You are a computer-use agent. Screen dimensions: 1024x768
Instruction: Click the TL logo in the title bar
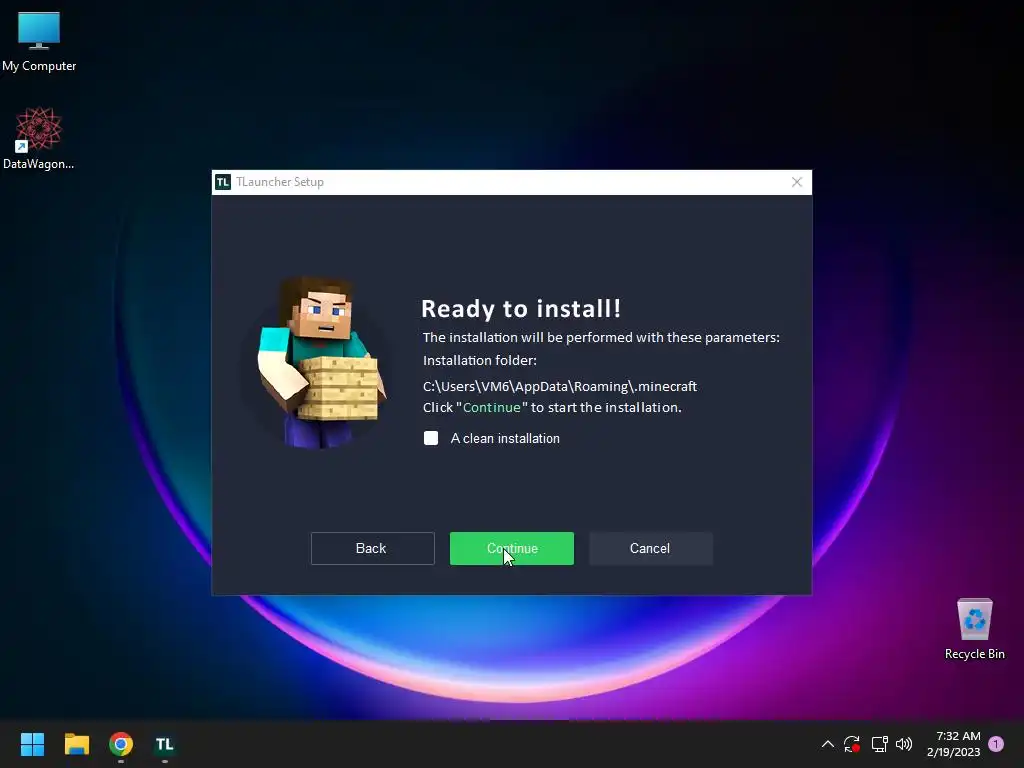pos(223,182)
